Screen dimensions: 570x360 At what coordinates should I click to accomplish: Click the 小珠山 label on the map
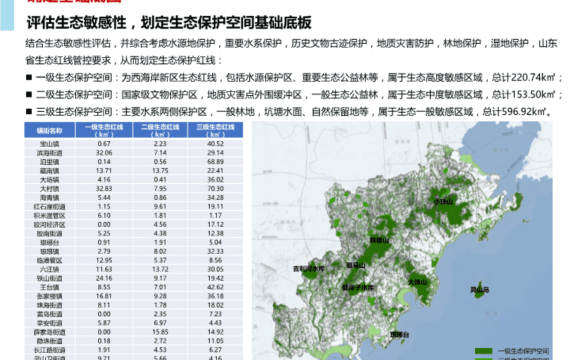[x=443, y=202]
